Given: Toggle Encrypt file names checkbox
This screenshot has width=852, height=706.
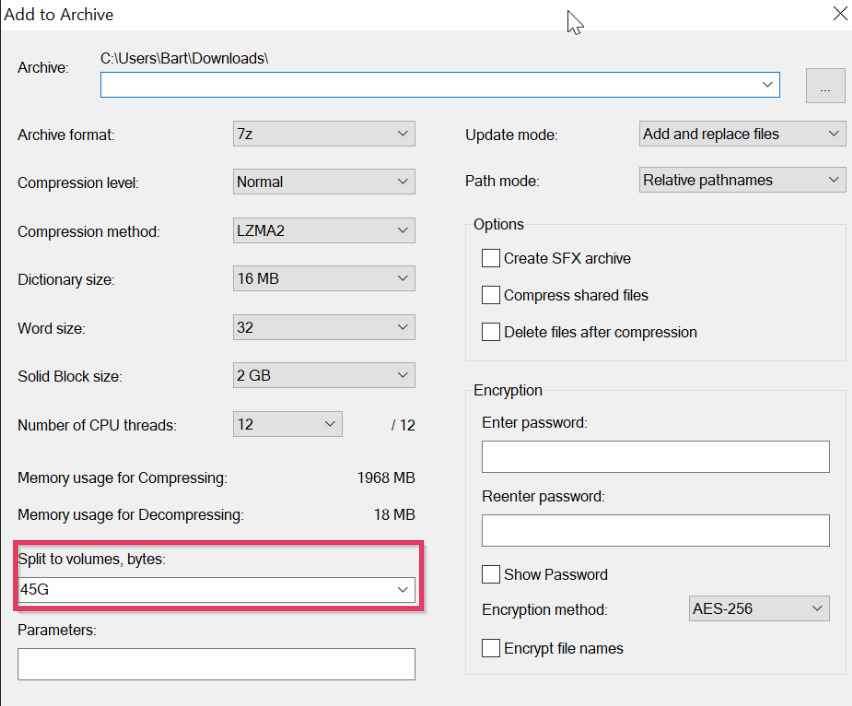Looking at the screenshot, I should pyautogui.click(x=491, y=648).
